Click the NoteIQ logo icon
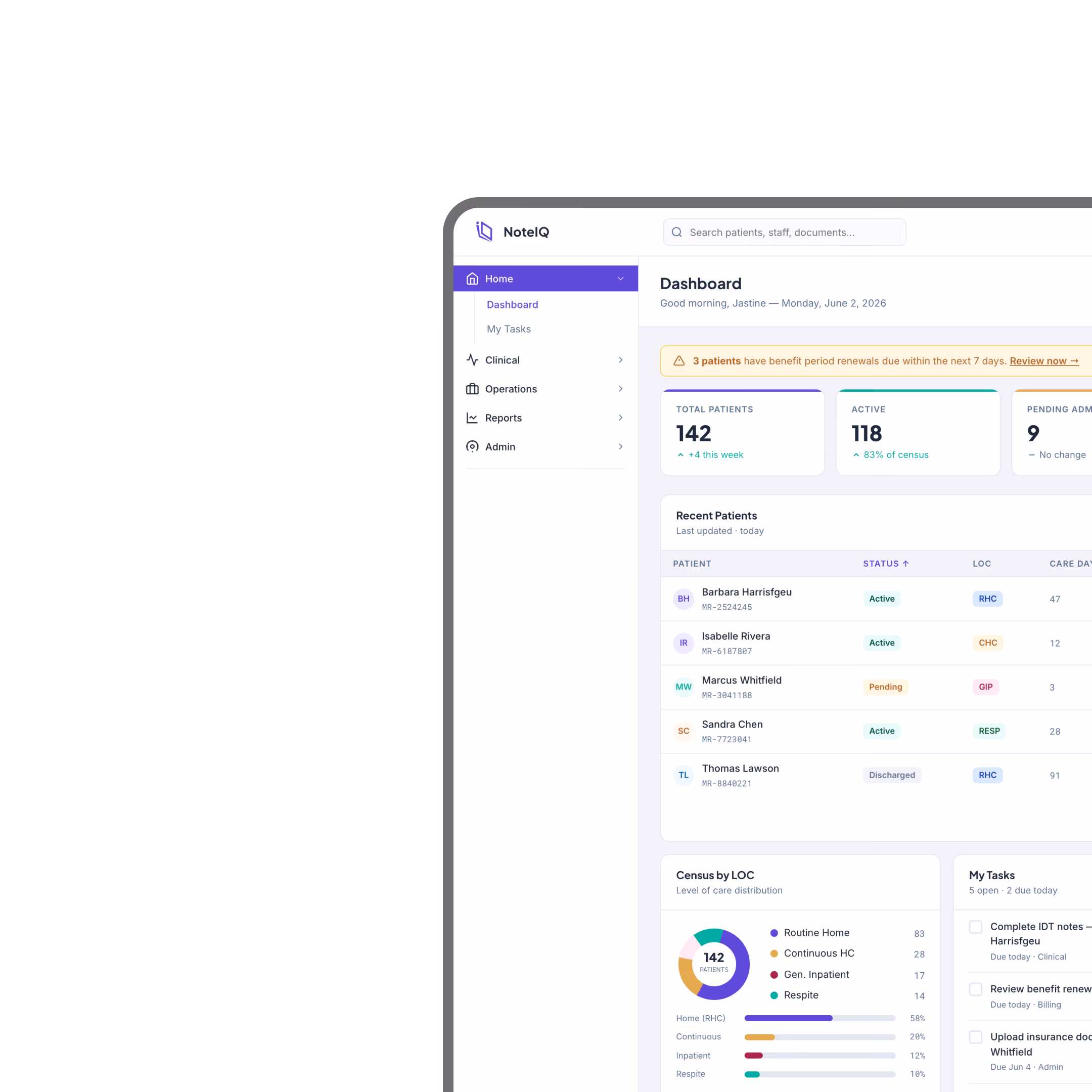Screen dimensions: 1092x1092 pos(484,232)
